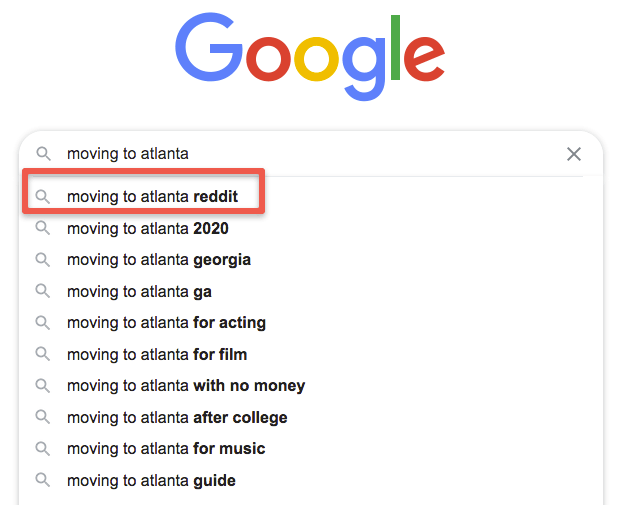644x505 pixels.
Task: Click magnifier icon beside 'for acting' suggestion
Action: coord(43,323)
